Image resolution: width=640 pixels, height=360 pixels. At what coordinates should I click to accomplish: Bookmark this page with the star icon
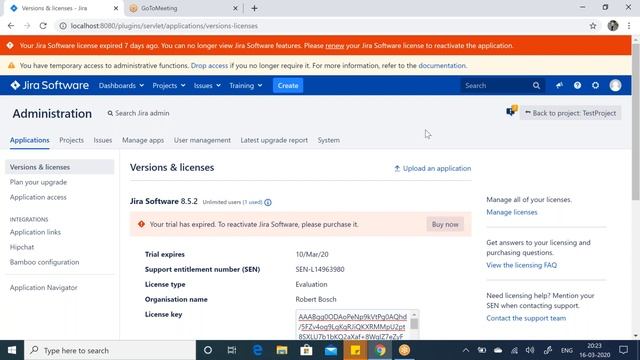click(593, 26)
